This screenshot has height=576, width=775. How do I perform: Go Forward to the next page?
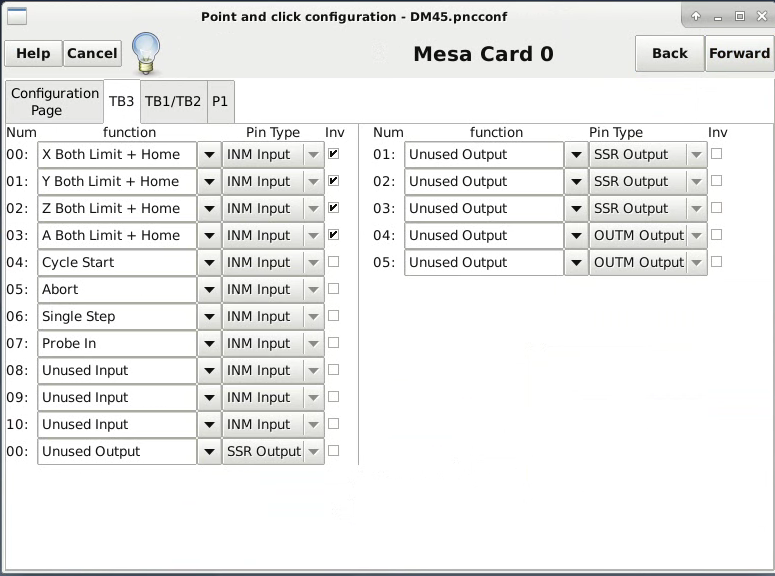[739, 53]
